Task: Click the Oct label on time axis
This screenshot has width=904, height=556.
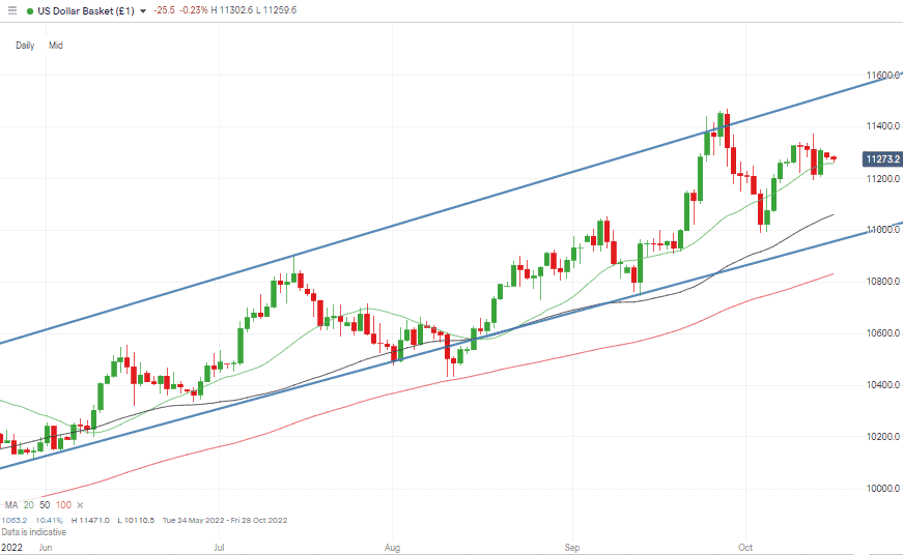Action: point(745,547)
